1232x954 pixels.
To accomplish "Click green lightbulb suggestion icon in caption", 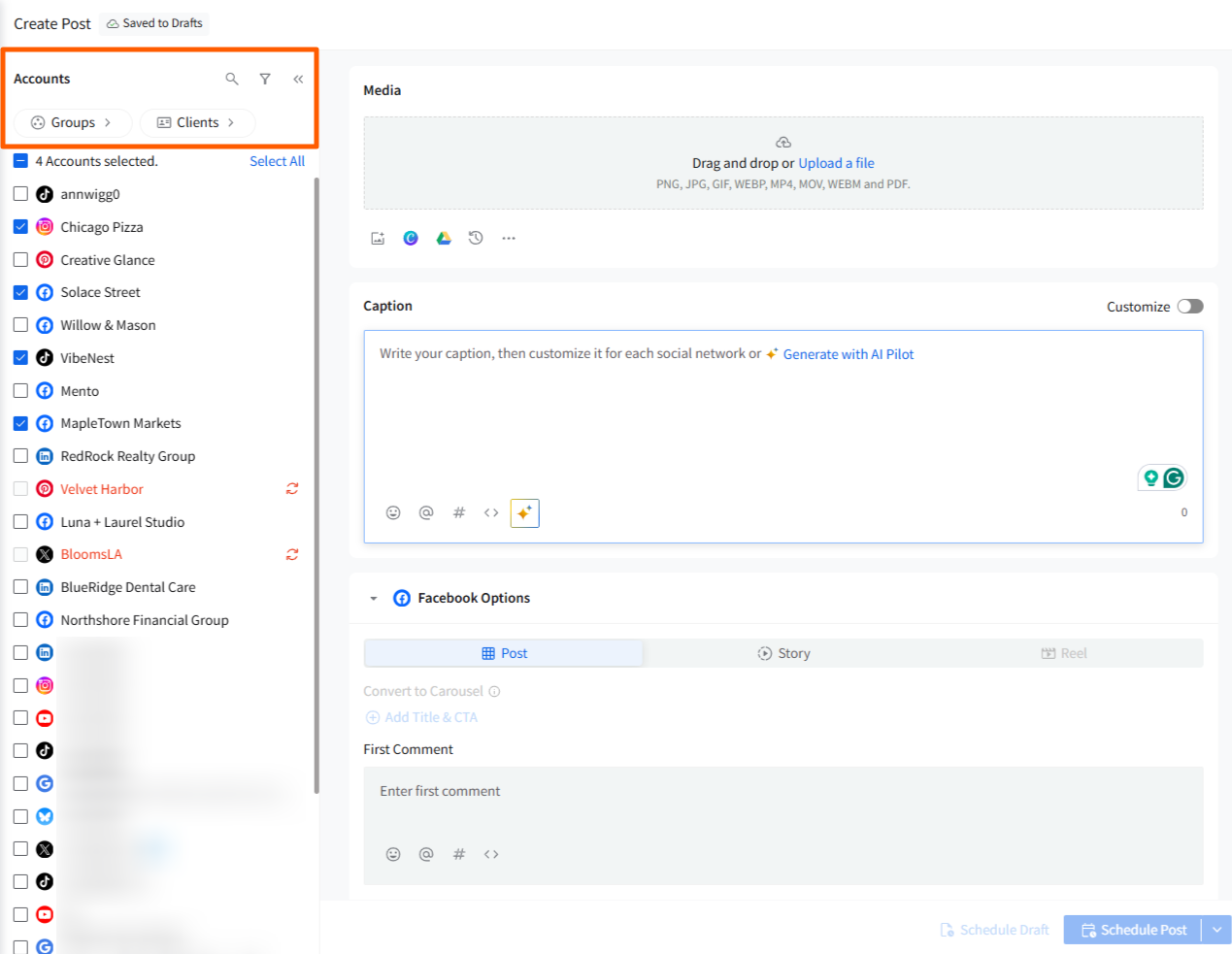I will (x=1150, y=477).
